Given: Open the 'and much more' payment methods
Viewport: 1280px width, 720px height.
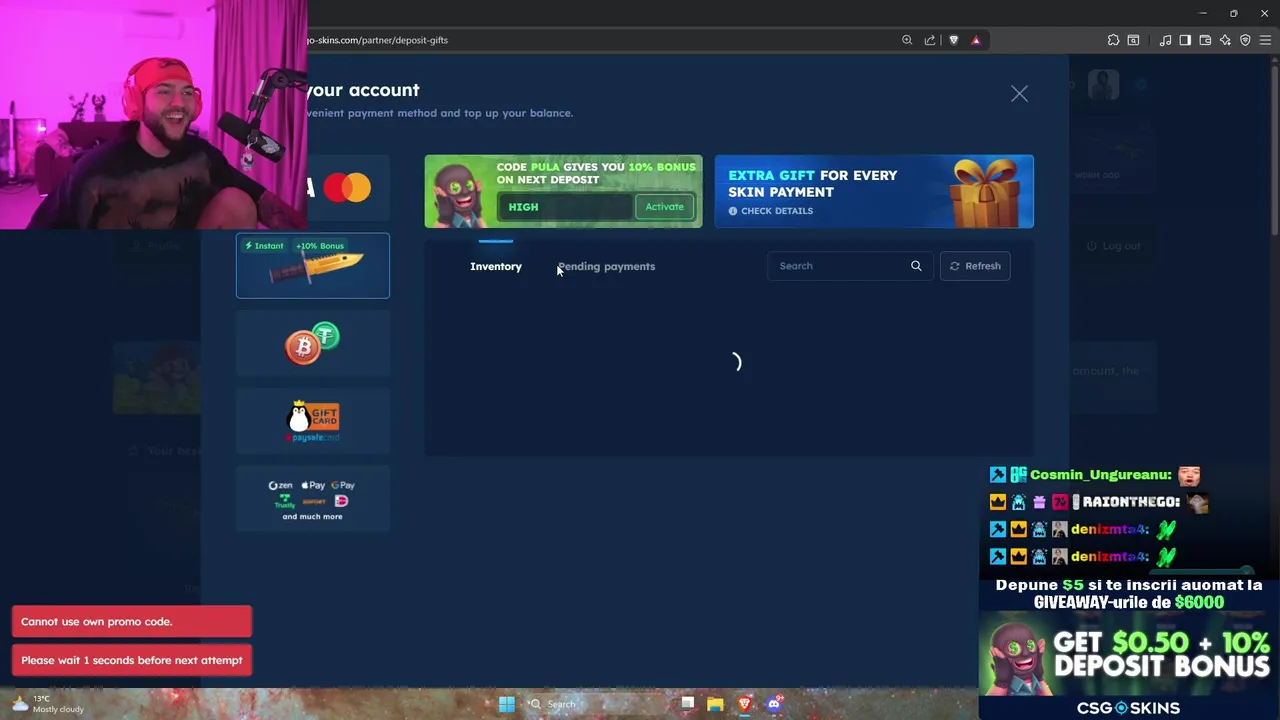Looking at the screenshot, I should (313, 499).
